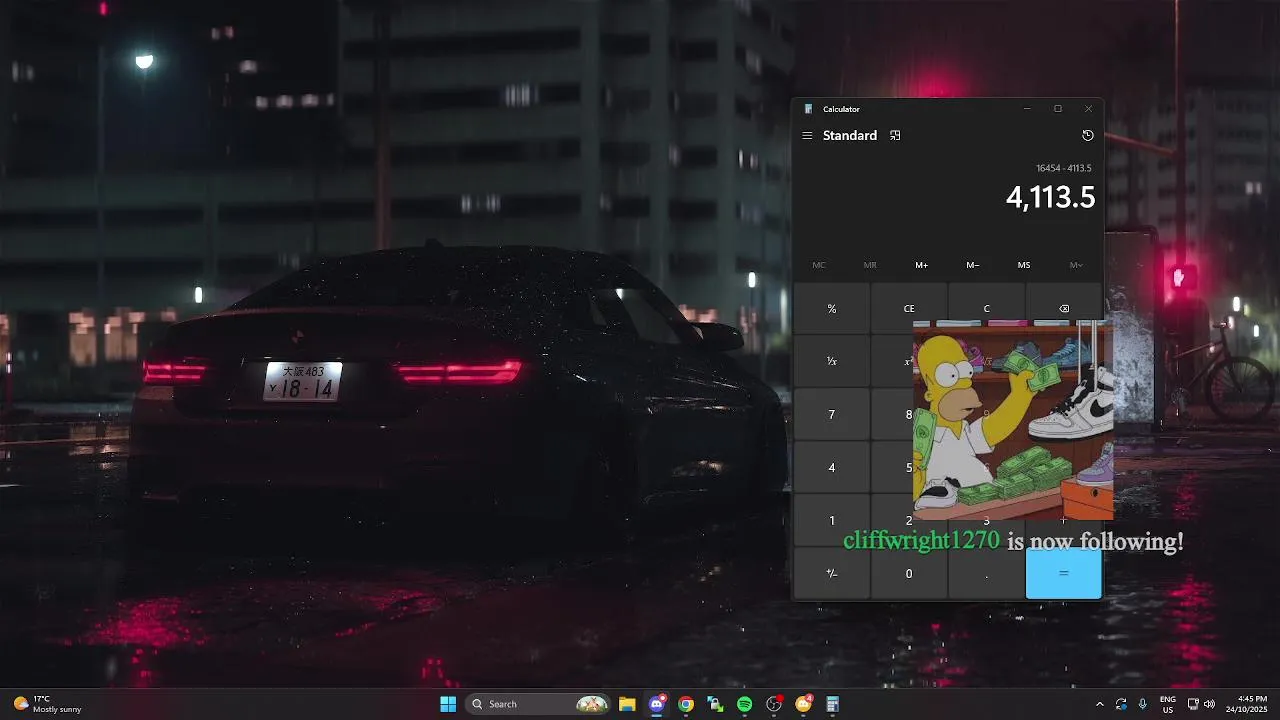Click the Calculator taskbar icon
Image resolution: width=1280 pixels, height=720 pixels.
tap(833, 704)
